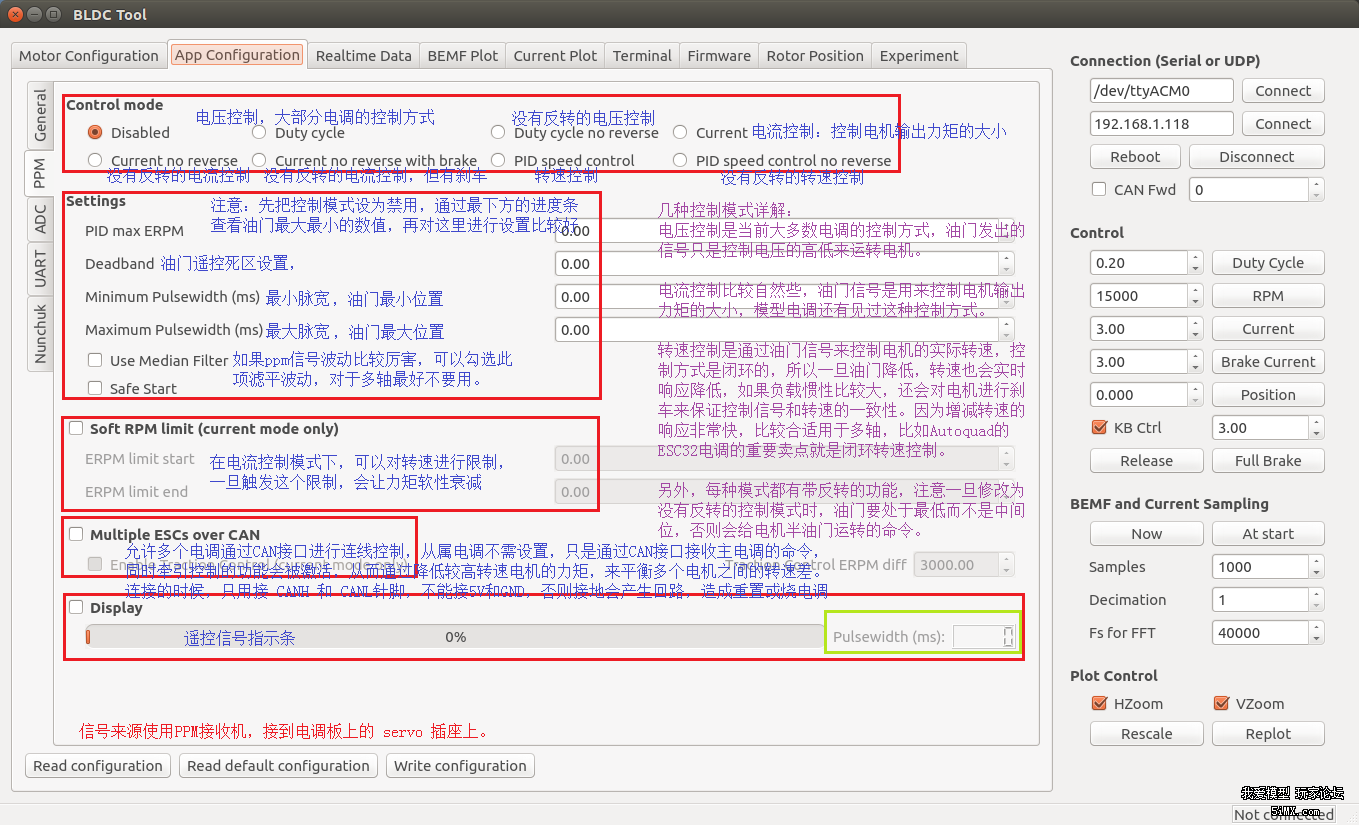Toggle VZoom in Plot Control

[x=1221, y=703]
